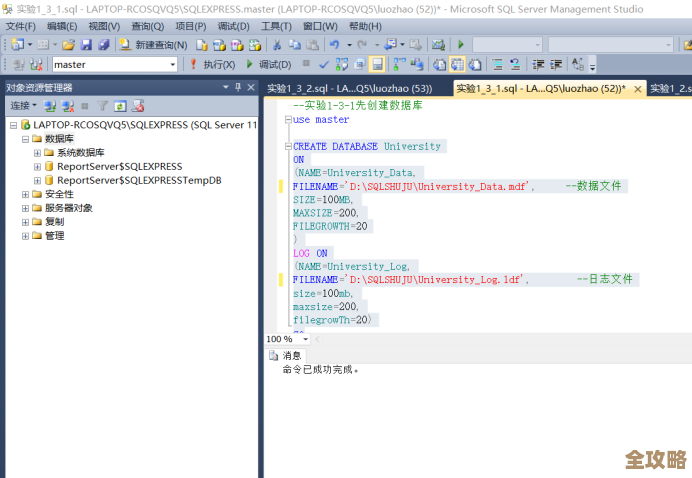Comment out the selected lines
This screenshot has width=692, height=478.
click(x=498, y=65)
